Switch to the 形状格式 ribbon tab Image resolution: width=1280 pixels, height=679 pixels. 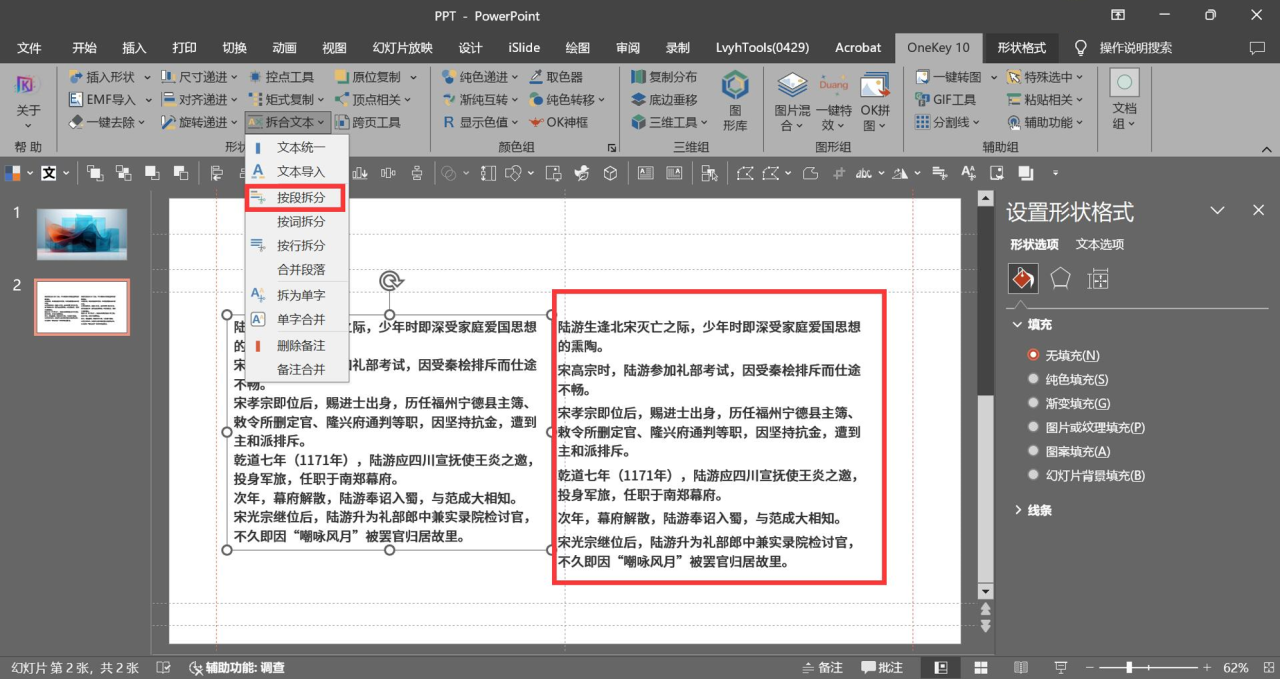click(x=1021, y=47)
